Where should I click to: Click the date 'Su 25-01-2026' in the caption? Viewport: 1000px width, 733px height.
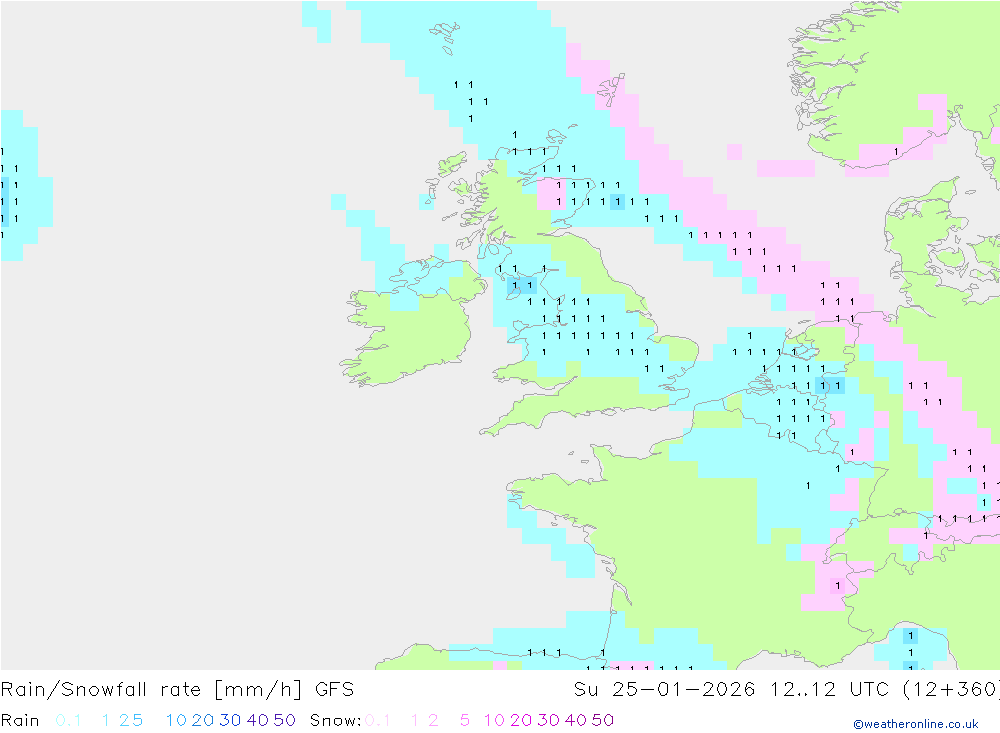[664, 690]
